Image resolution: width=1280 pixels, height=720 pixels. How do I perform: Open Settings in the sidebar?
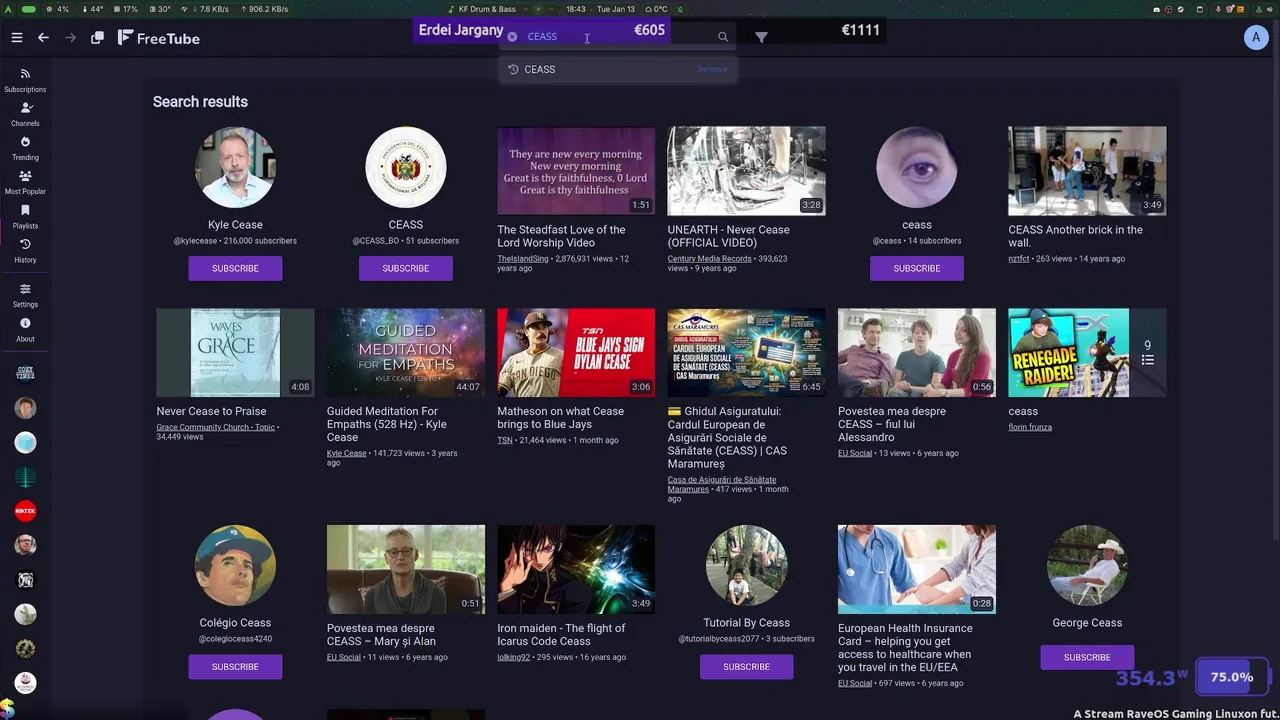pos(25,295)
